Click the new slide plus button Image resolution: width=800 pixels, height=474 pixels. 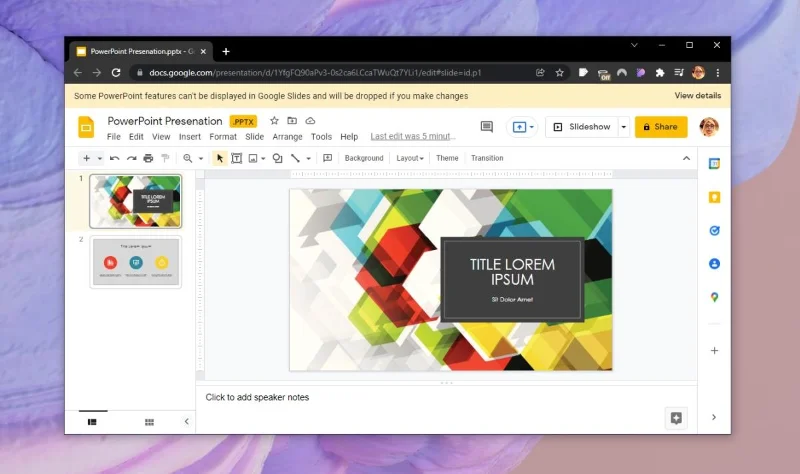coord(86,158)
